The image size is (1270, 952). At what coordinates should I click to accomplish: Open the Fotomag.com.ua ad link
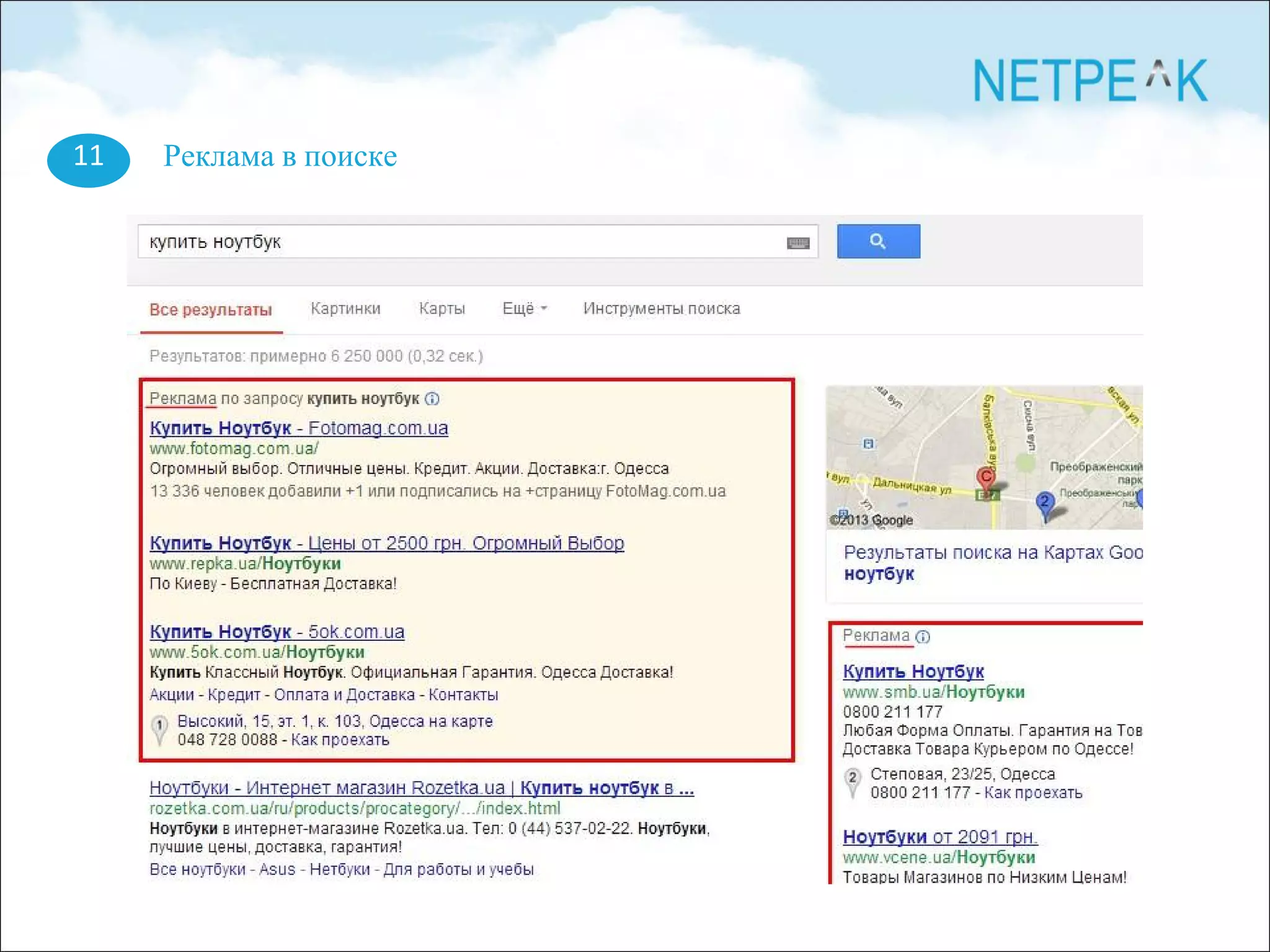tap(298, 428)
